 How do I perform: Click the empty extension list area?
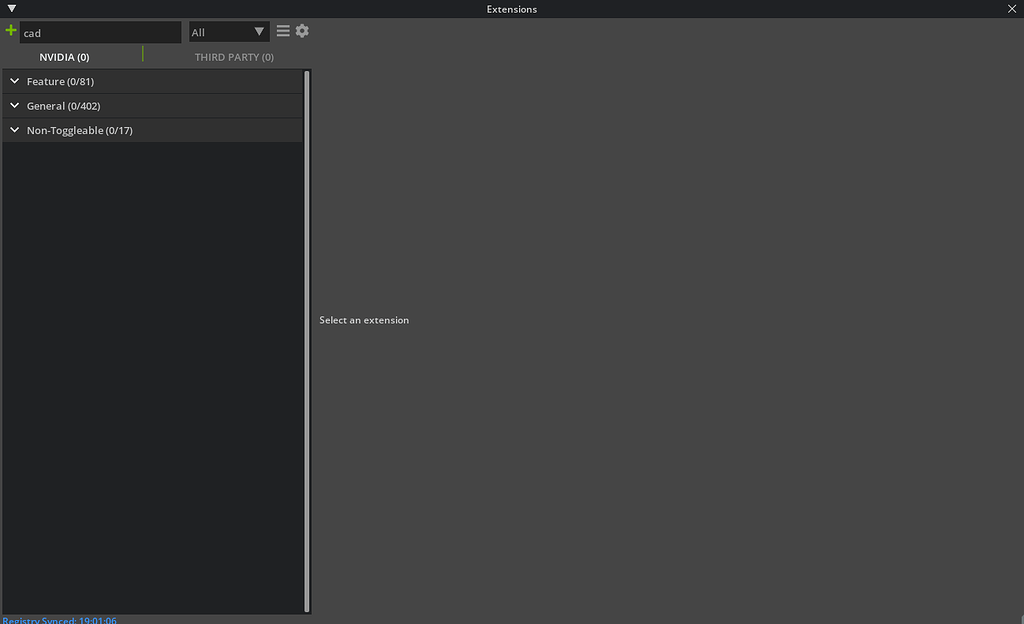150,350
